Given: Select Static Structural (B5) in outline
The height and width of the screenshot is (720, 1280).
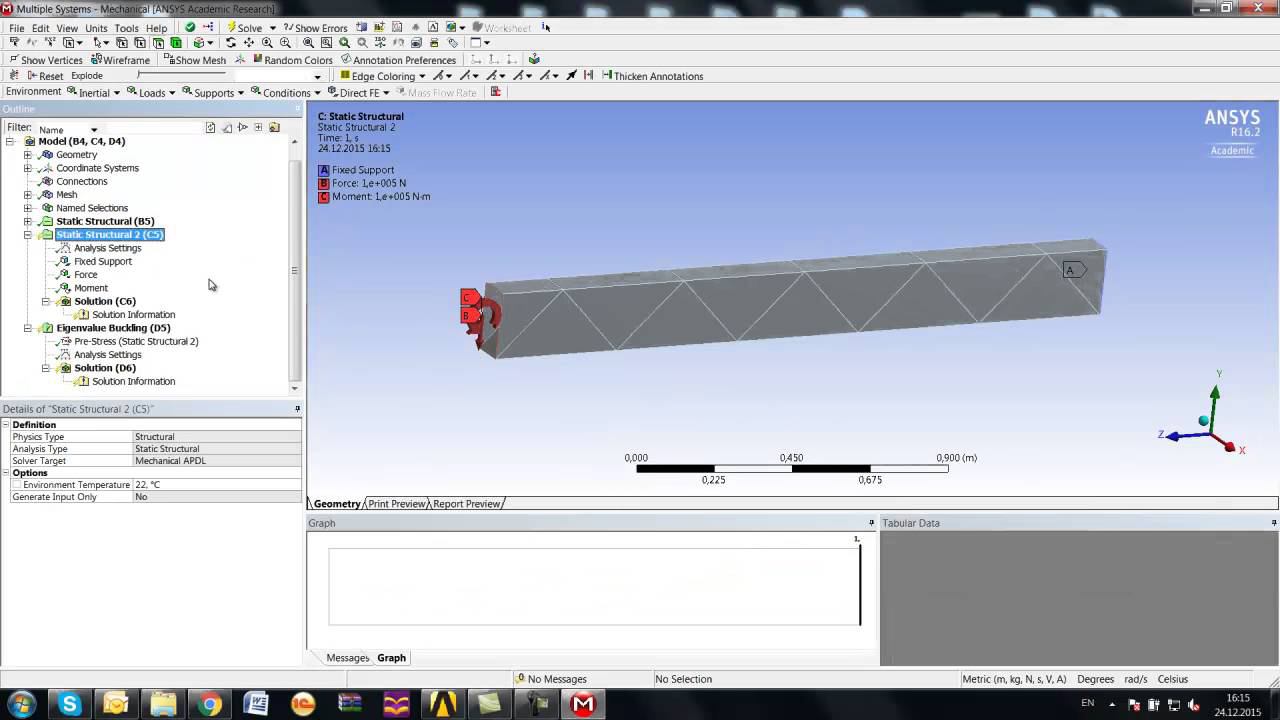Looking at the screenshot, I should pyautogui.click(x=105, y=221).
